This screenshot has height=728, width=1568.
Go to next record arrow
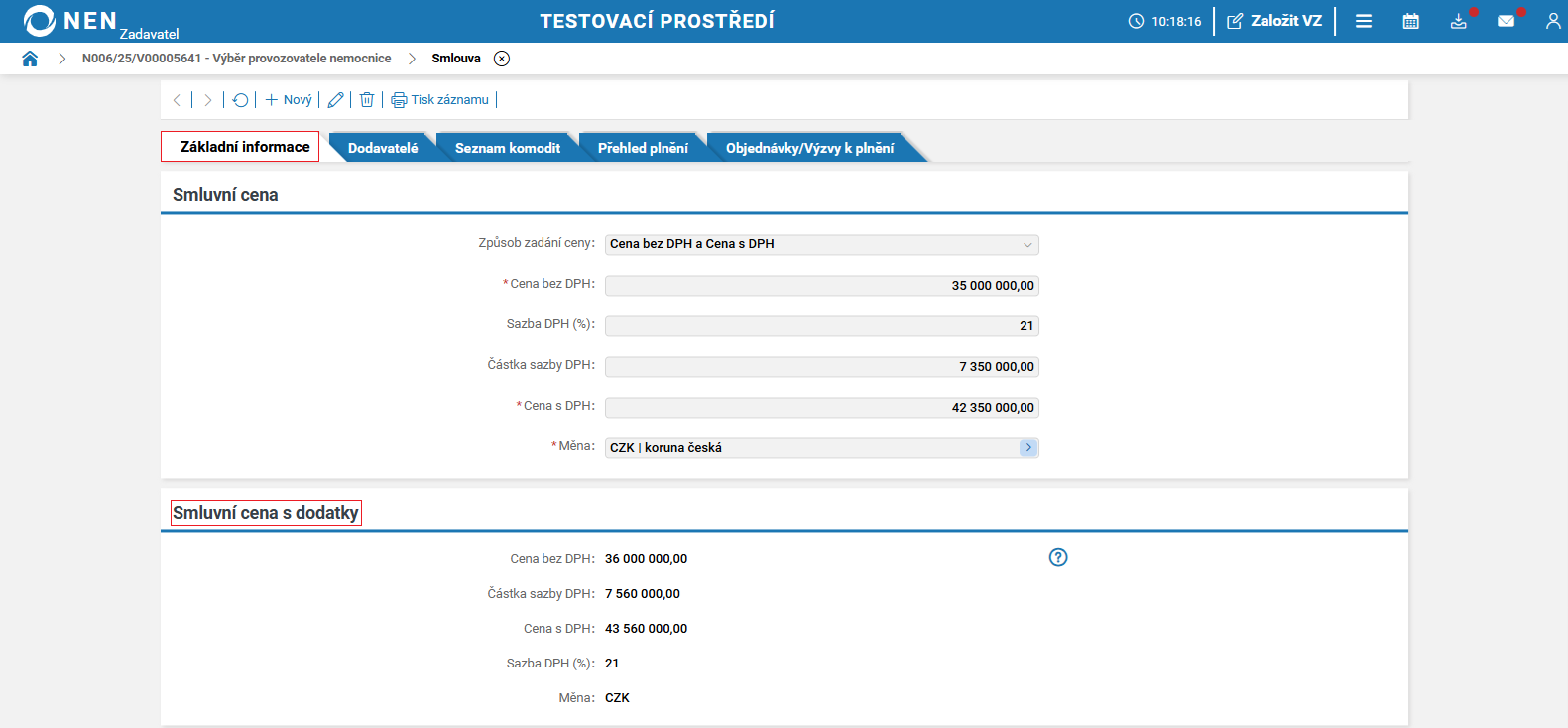click(207, 100)
